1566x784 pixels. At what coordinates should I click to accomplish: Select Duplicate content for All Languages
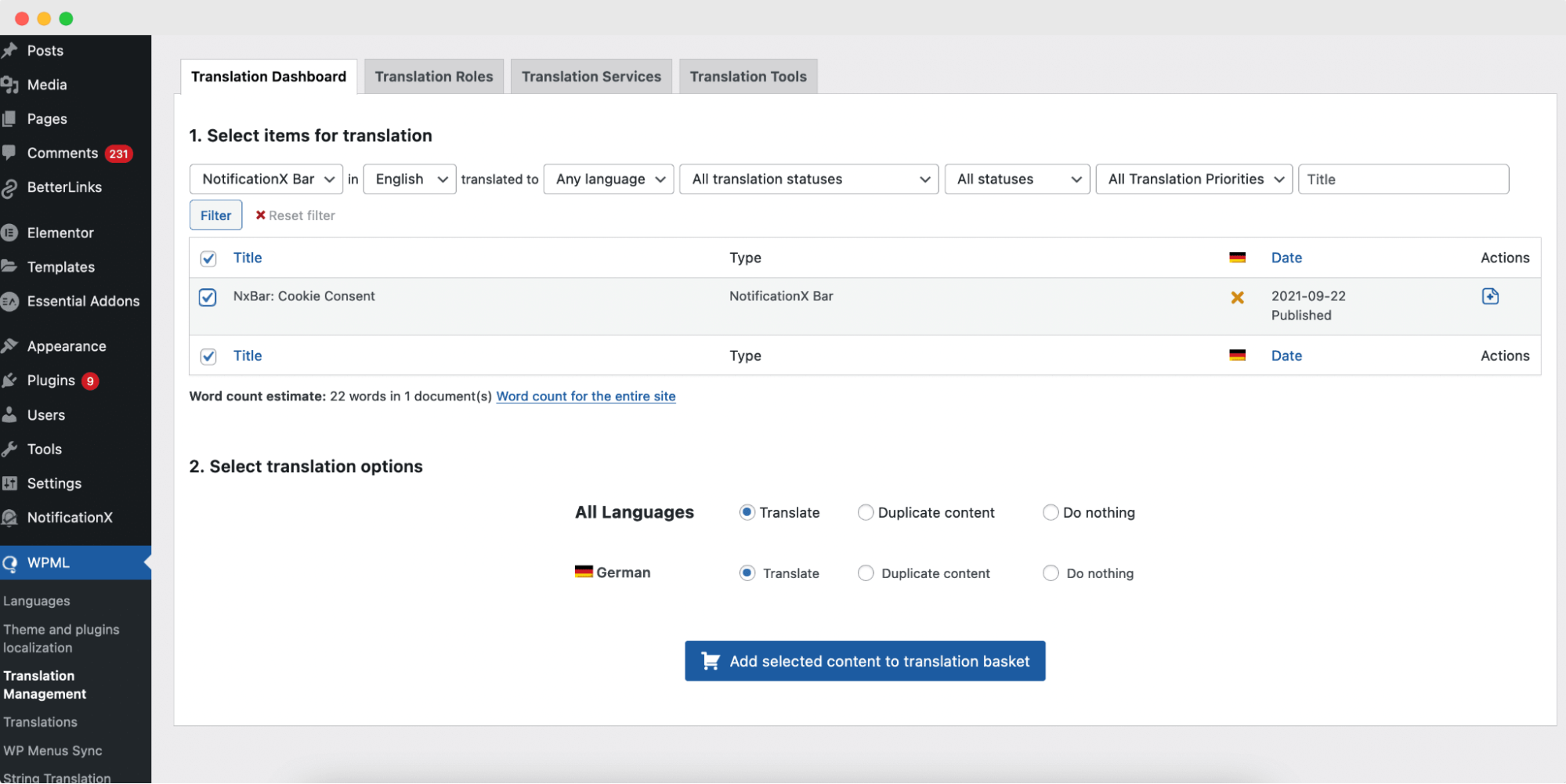pyautogui.click(x=866, y=512)
